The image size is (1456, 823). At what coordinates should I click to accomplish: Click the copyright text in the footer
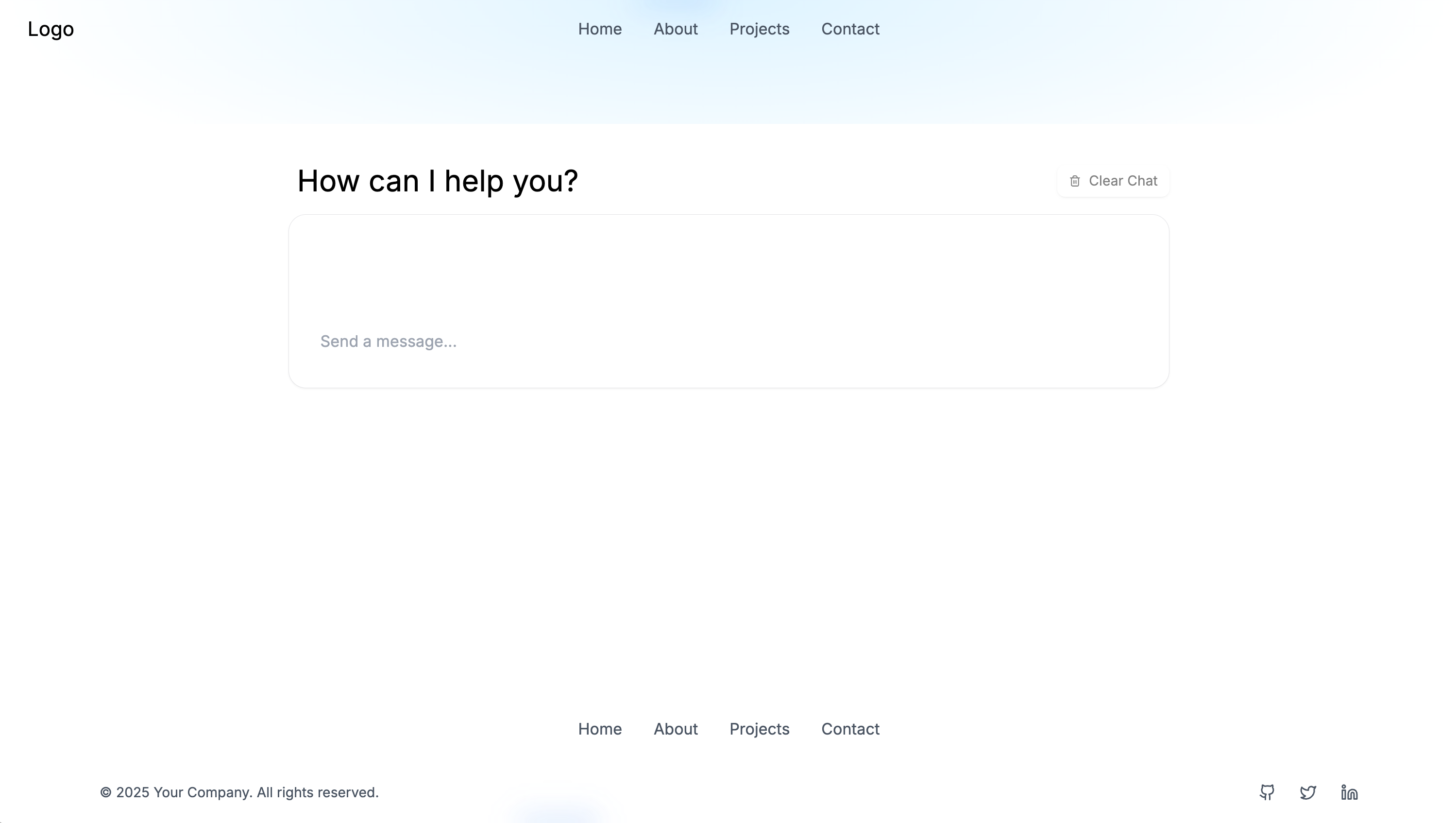coord(239,792)
